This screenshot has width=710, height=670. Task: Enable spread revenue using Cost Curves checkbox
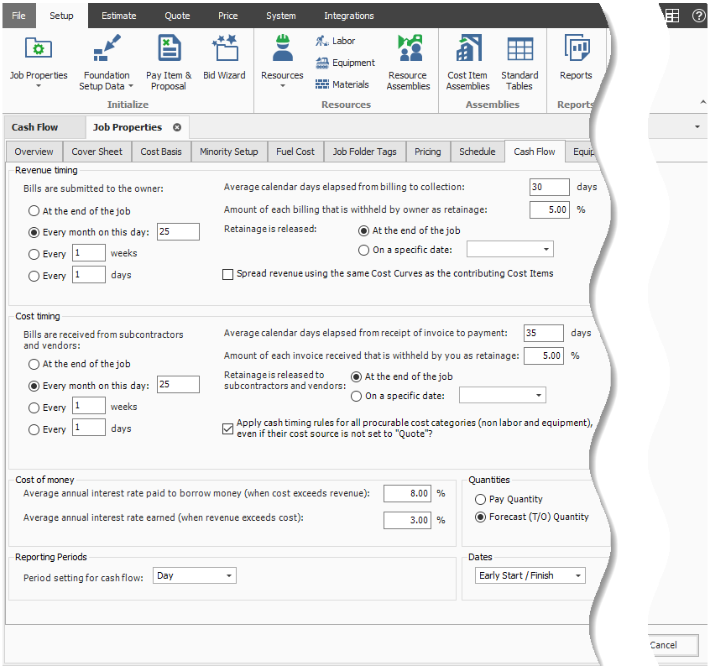(x=229, y=273)
